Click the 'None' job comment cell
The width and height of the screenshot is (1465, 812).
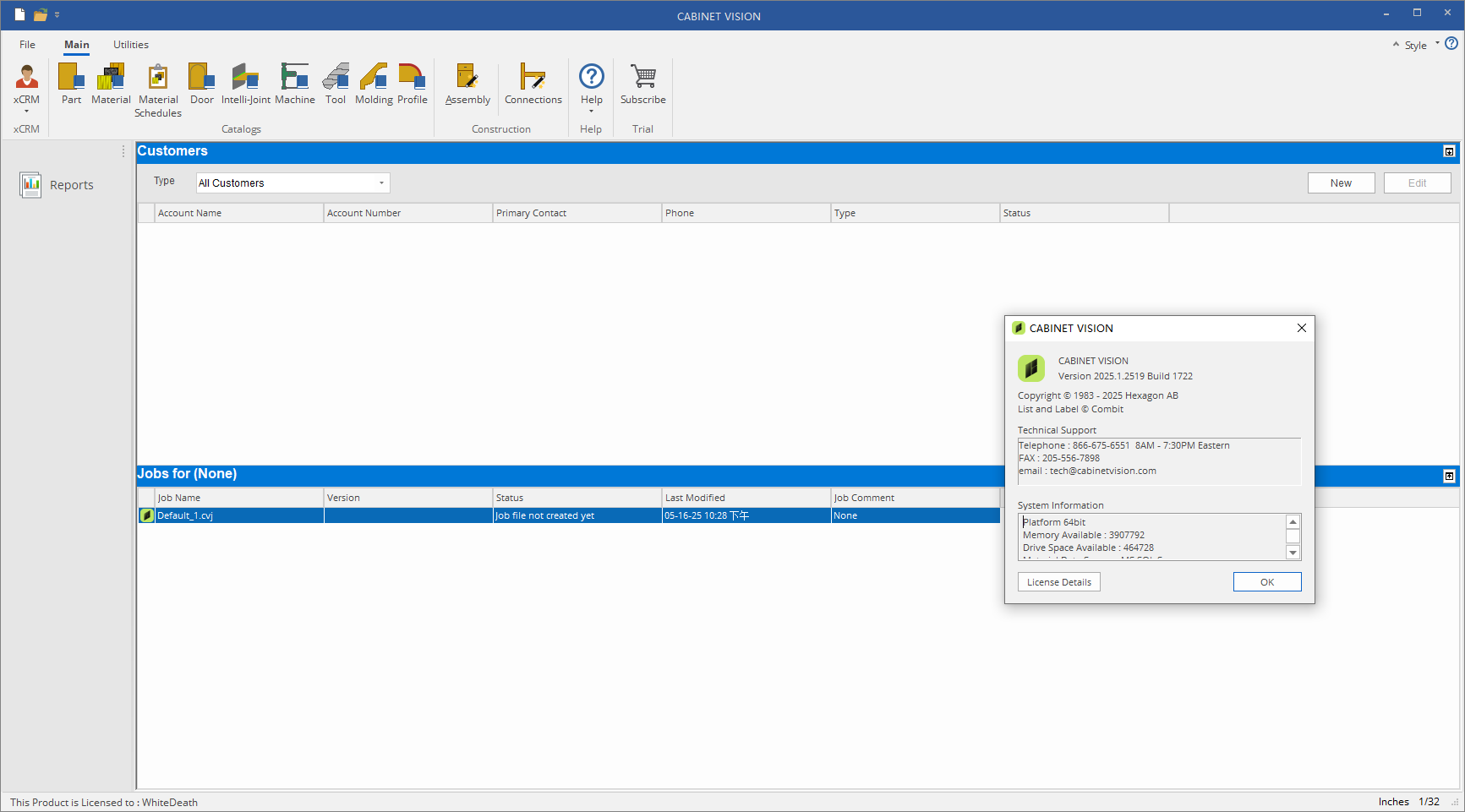916,515
